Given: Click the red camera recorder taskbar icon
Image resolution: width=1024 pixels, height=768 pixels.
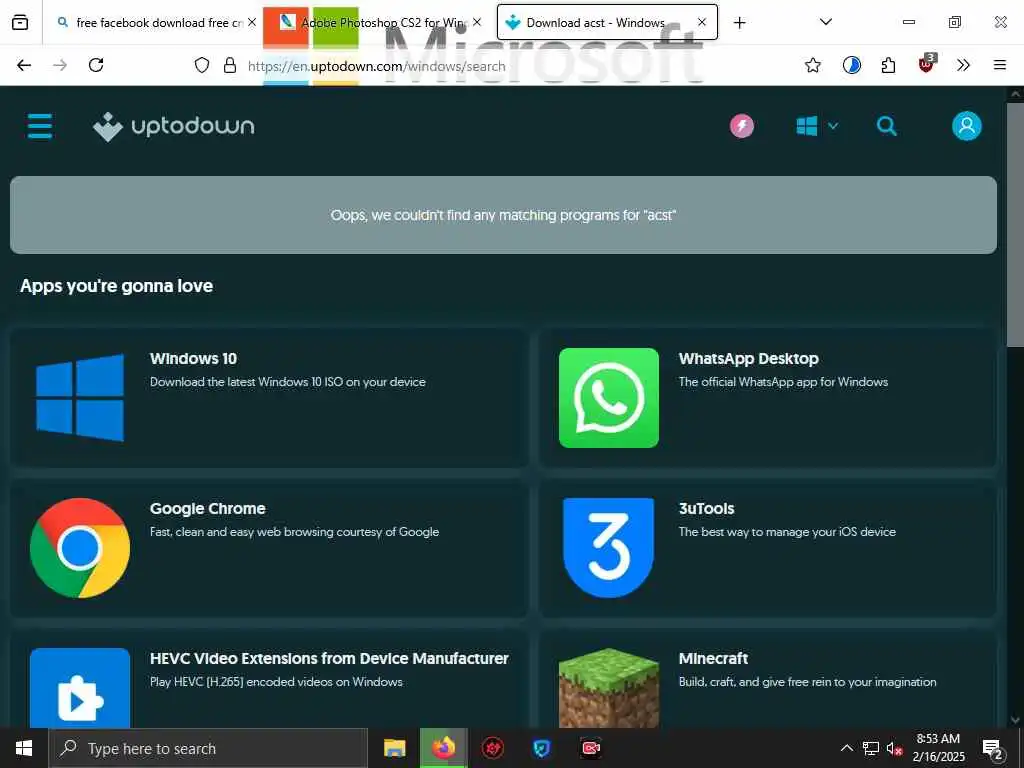Looking at the screenshot, I should [590, 748].
